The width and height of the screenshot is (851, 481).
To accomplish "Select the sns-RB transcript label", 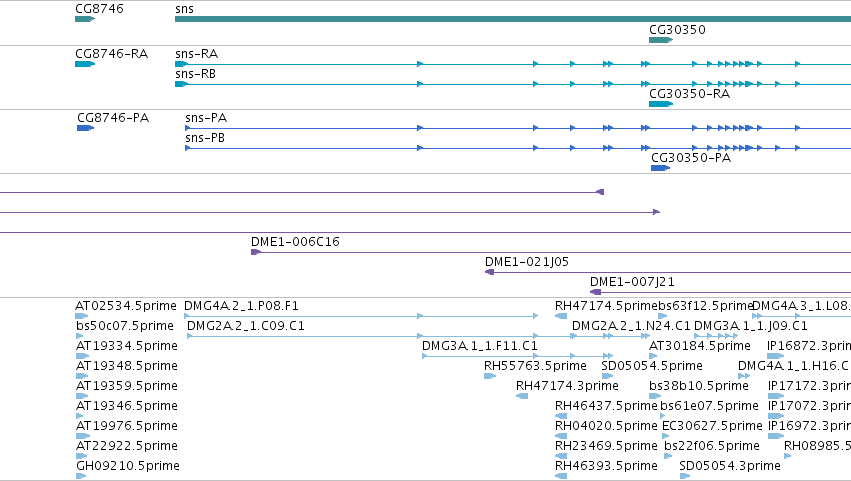I will click(195, 74).
